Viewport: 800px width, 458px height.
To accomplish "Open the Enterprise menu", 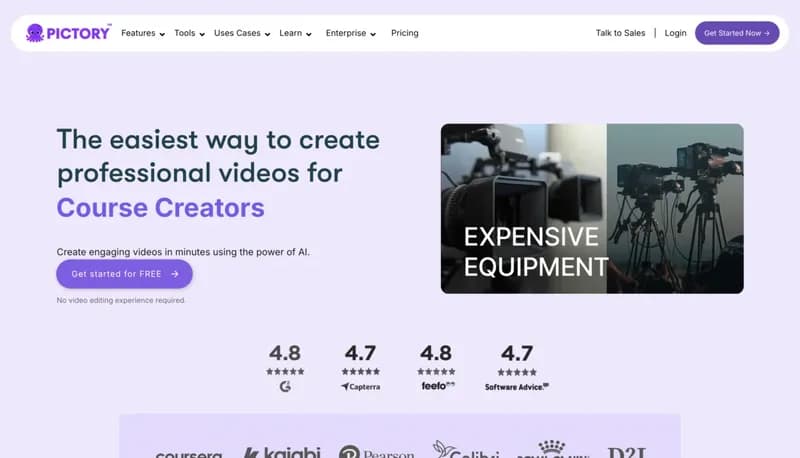I will coord(346,33).
